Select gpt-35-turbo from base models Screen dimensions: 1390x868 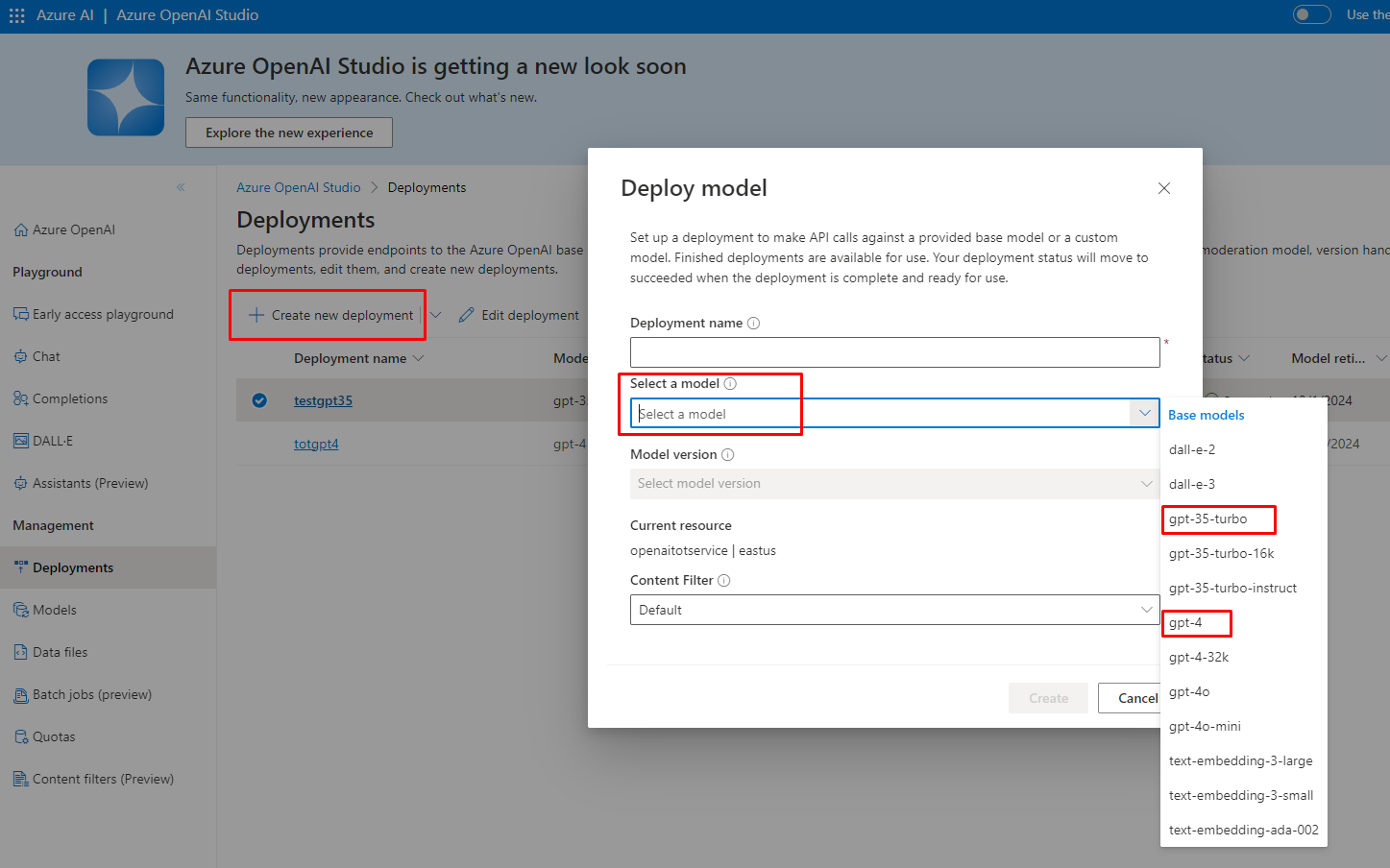click(x=1208, y=518)
